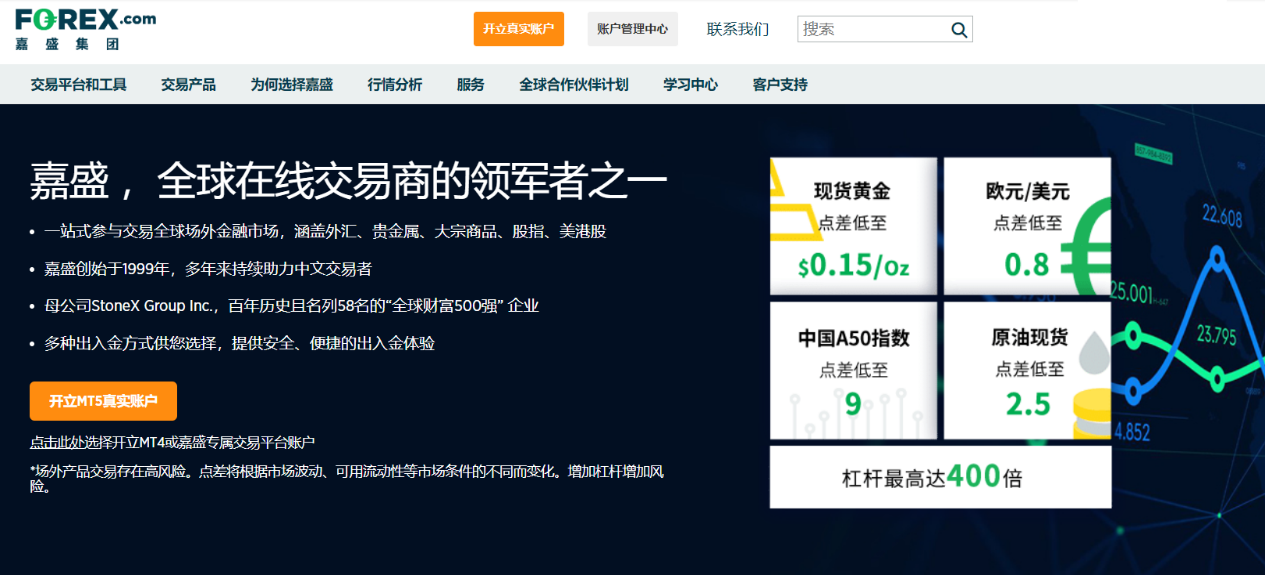
Task: Follow the 点击此处 link
Action: [x=57, y=442]
